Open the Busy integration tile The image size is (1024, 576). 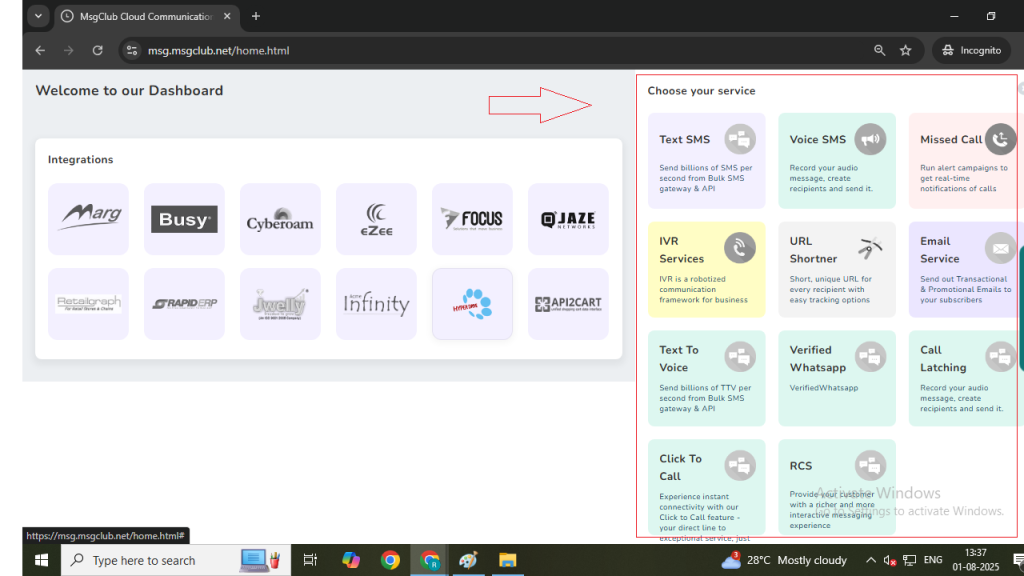click(x=184, y=219)
